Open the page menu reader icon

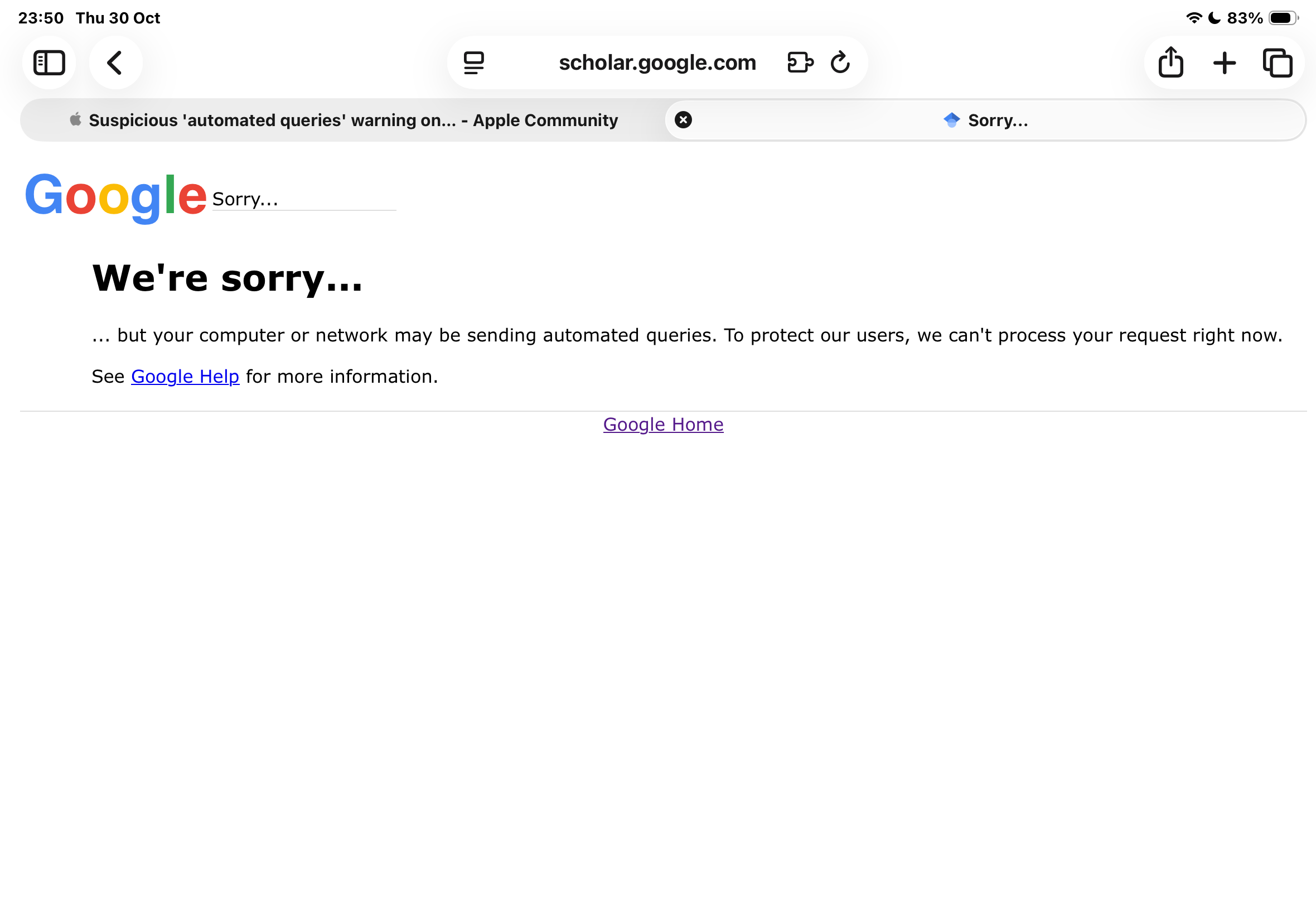pyautogui.click(x=474, y=62)
